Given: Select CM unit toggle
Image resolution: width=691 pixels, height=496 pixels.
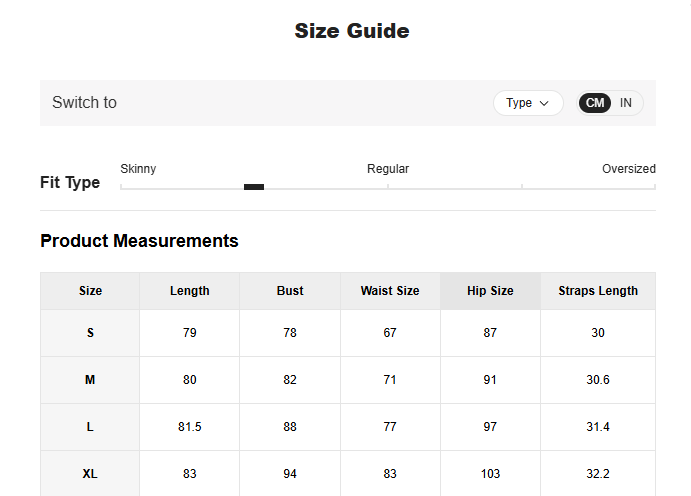Looking at the screenshot, I should tap(595, 103).
